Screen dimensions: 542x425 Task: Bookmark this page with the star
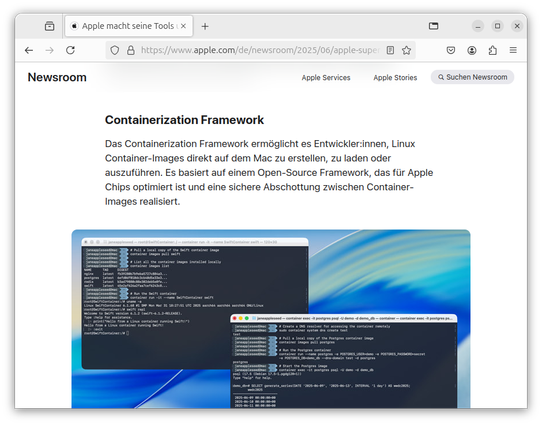click(406, 50)
